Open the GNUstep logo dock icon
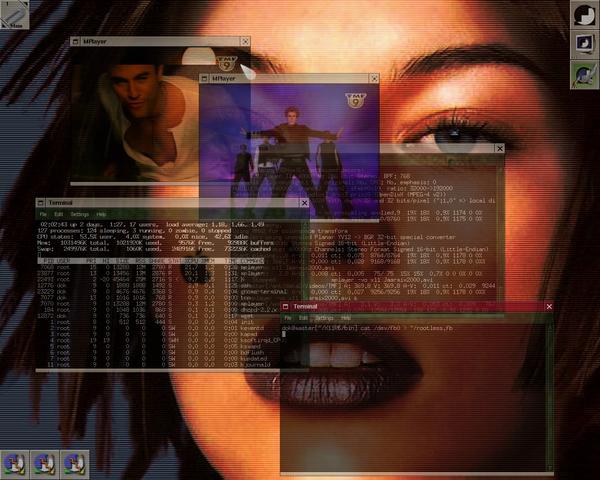The height and width of the screenshot is (480, 600). coord(585,15)
